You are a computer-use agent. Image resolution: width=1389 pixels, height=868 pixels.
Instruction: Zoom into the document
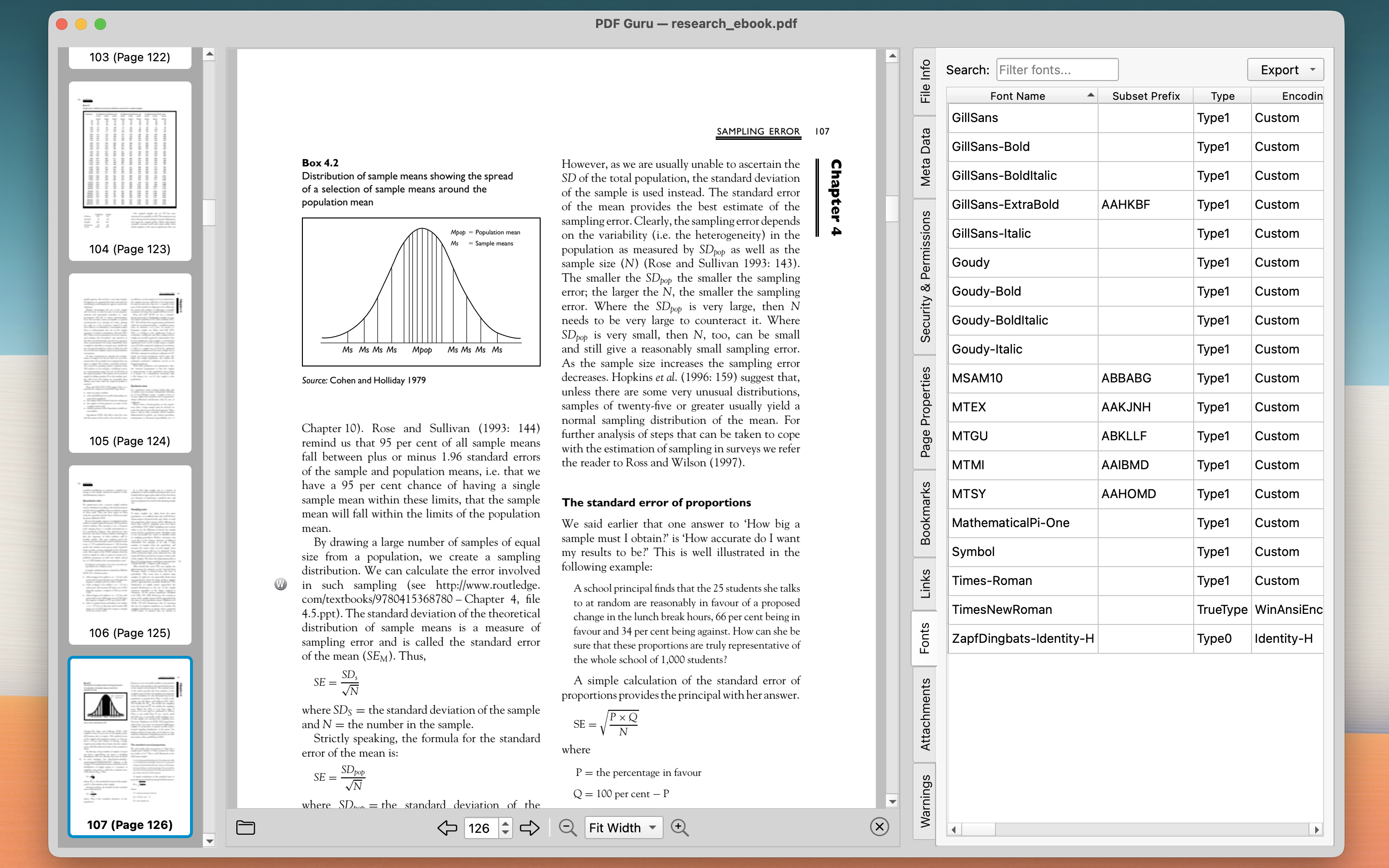click(680, 827)
